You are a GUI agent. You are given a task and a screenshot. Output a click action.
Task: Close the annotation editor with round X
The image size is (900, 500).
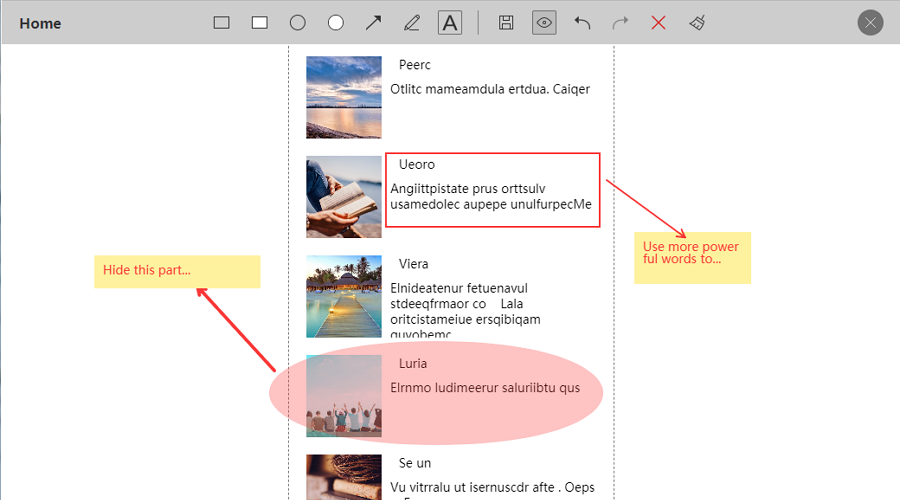pos(870,23)
